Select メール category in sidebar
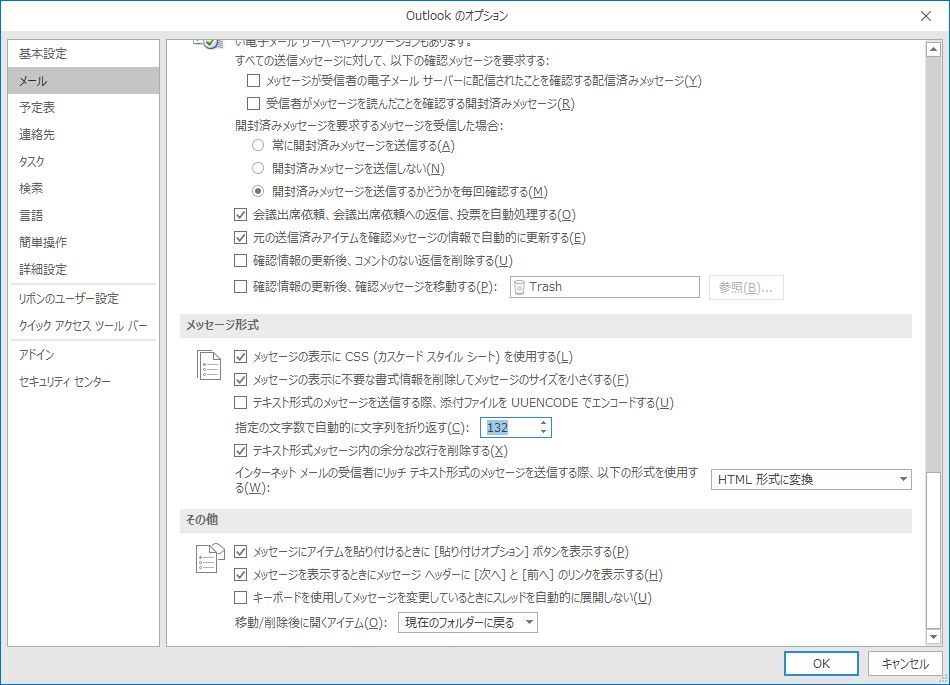950x685 pixels. (x=84, y=81)
